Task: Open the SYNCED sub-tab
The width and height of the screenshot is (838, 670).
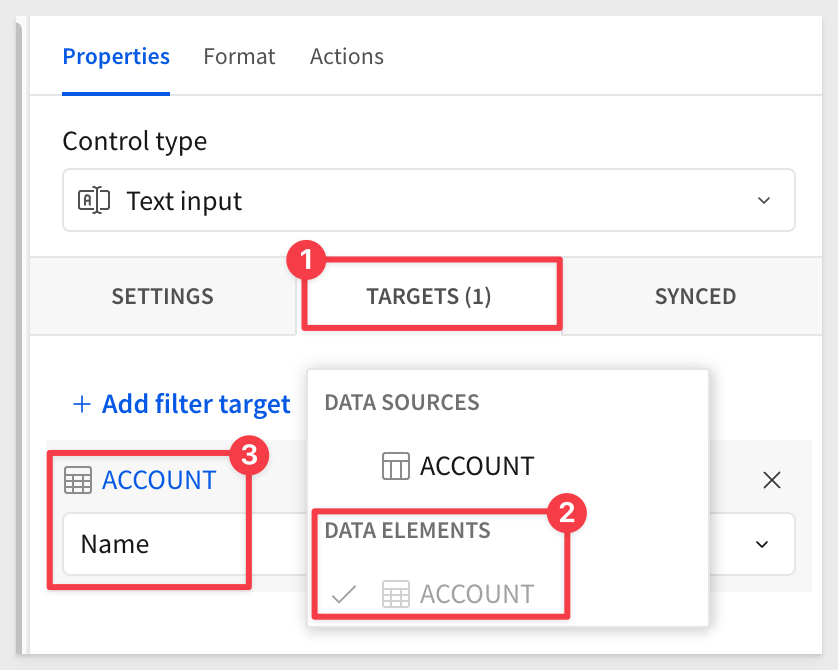Action: click(695, 297)
